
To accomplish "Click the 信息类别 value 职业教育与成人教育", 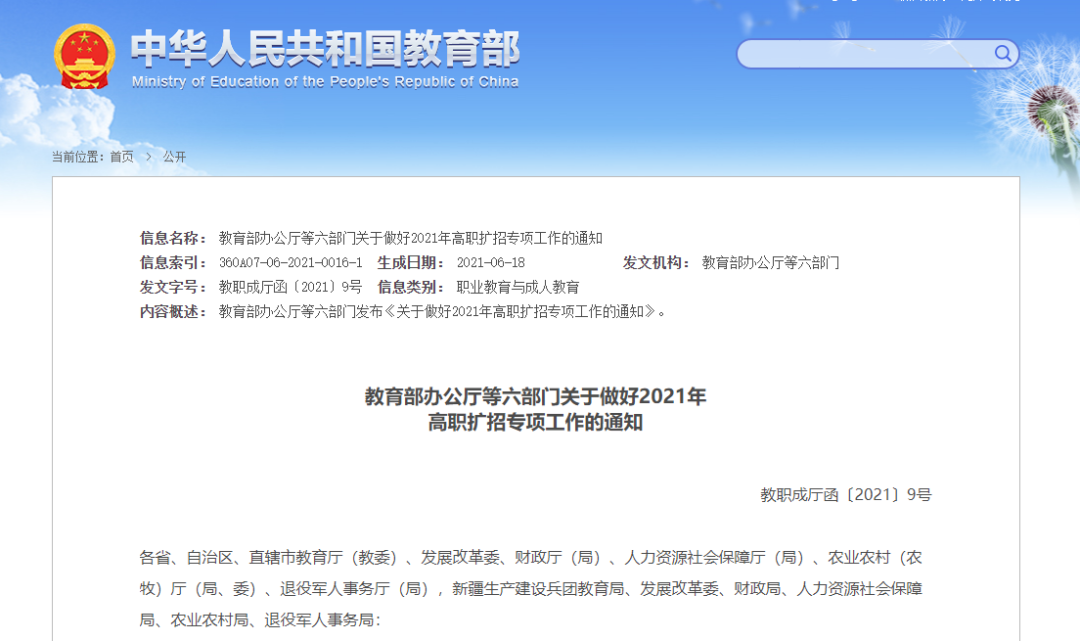I will pyautogui.click(x=517, y=287).
